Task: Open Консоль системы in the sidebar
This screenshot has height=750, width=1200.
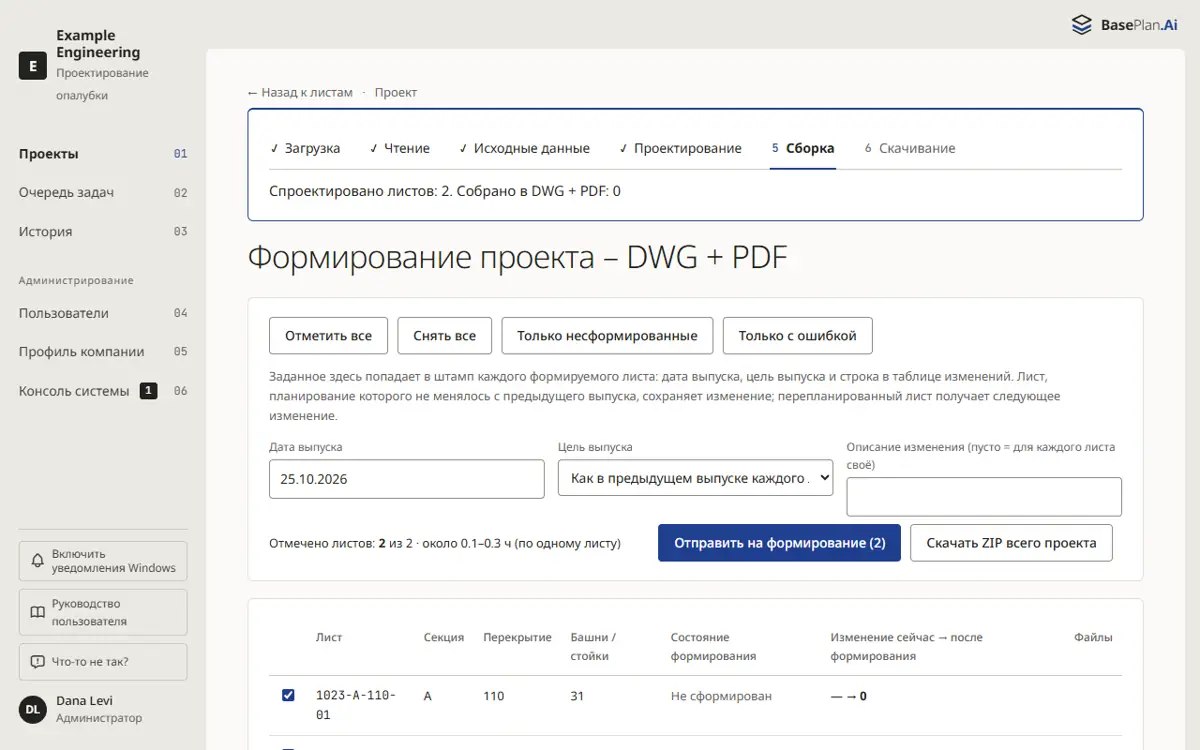Action: 103,391
